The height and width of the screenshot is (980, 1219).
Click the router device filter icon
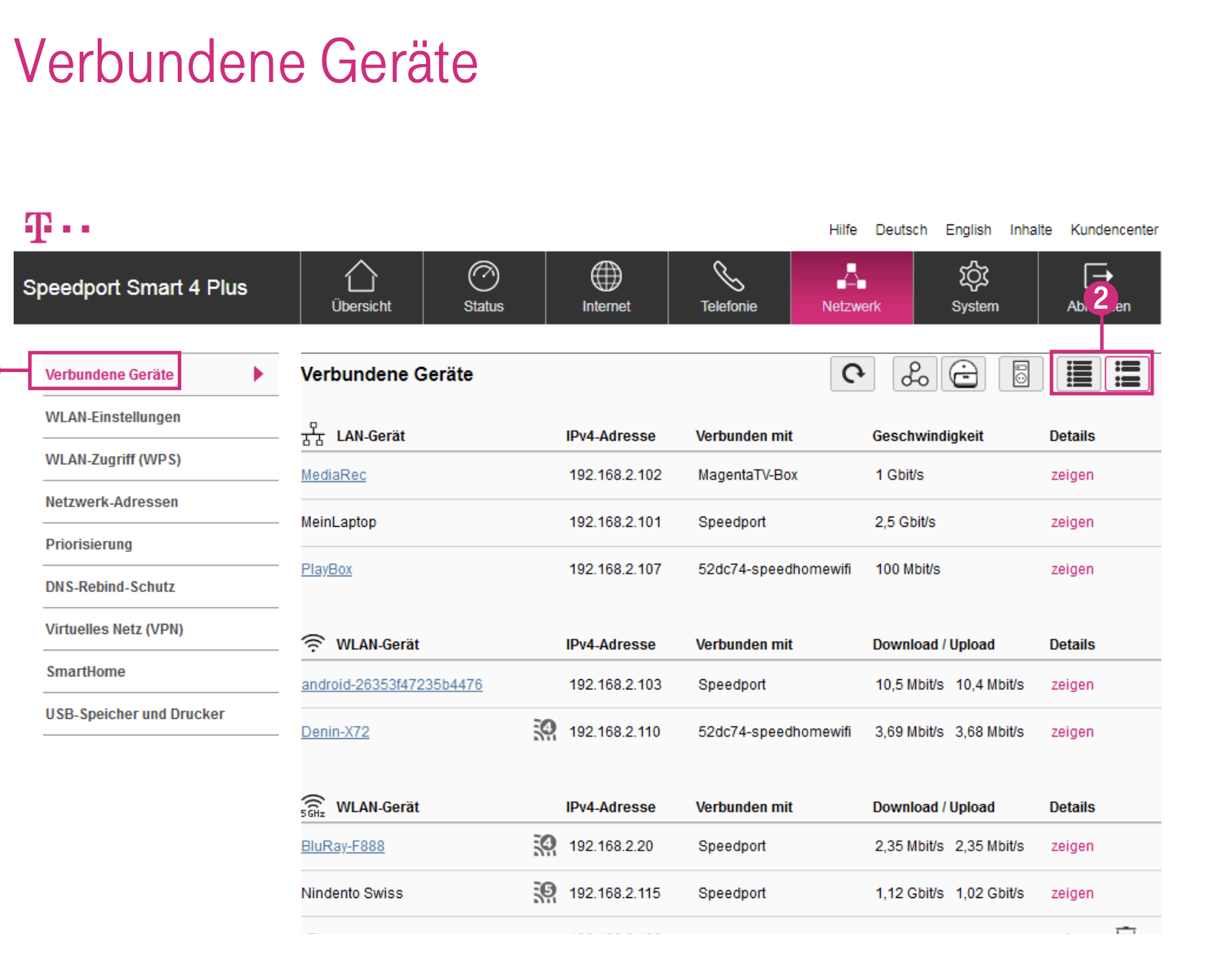[964, 374]
